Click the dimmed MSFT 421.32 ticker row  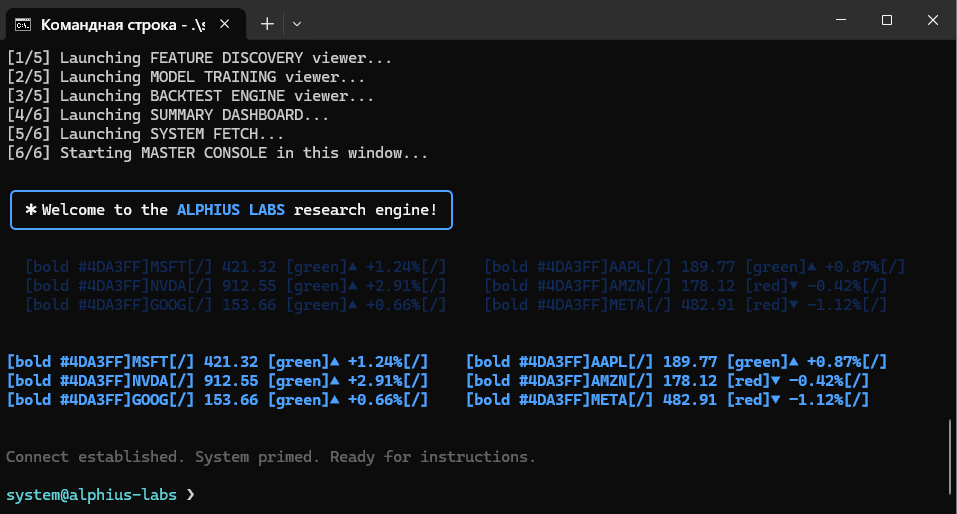[x=236, y=267]
